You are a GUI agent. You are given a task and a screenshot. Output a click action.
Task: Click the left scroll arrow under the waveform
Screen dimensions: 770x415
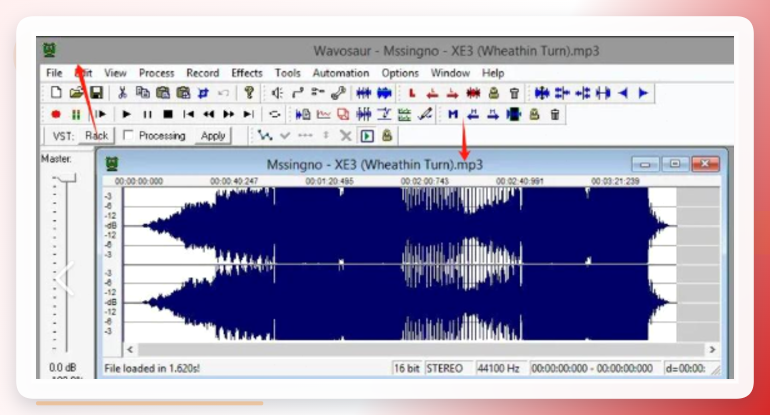point(130,350)
